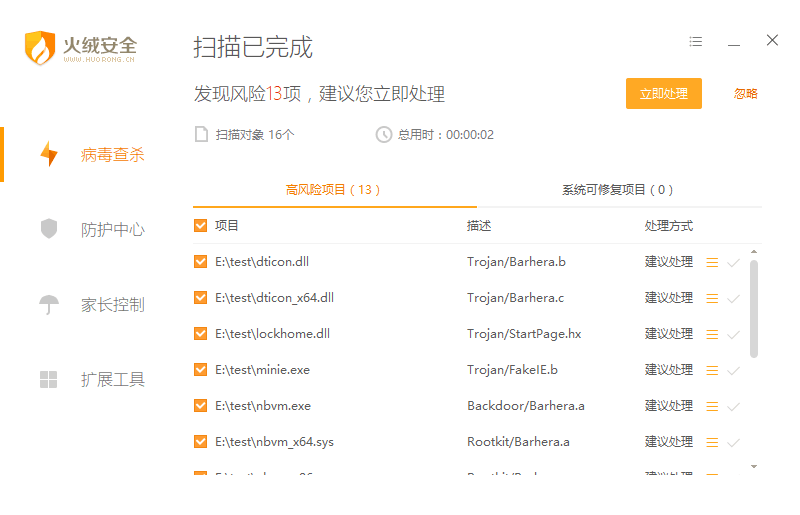Uncheck E:\test\dticon_x64.dll checkbox
The width and height of the screenshot is (800, 515).
201,298
